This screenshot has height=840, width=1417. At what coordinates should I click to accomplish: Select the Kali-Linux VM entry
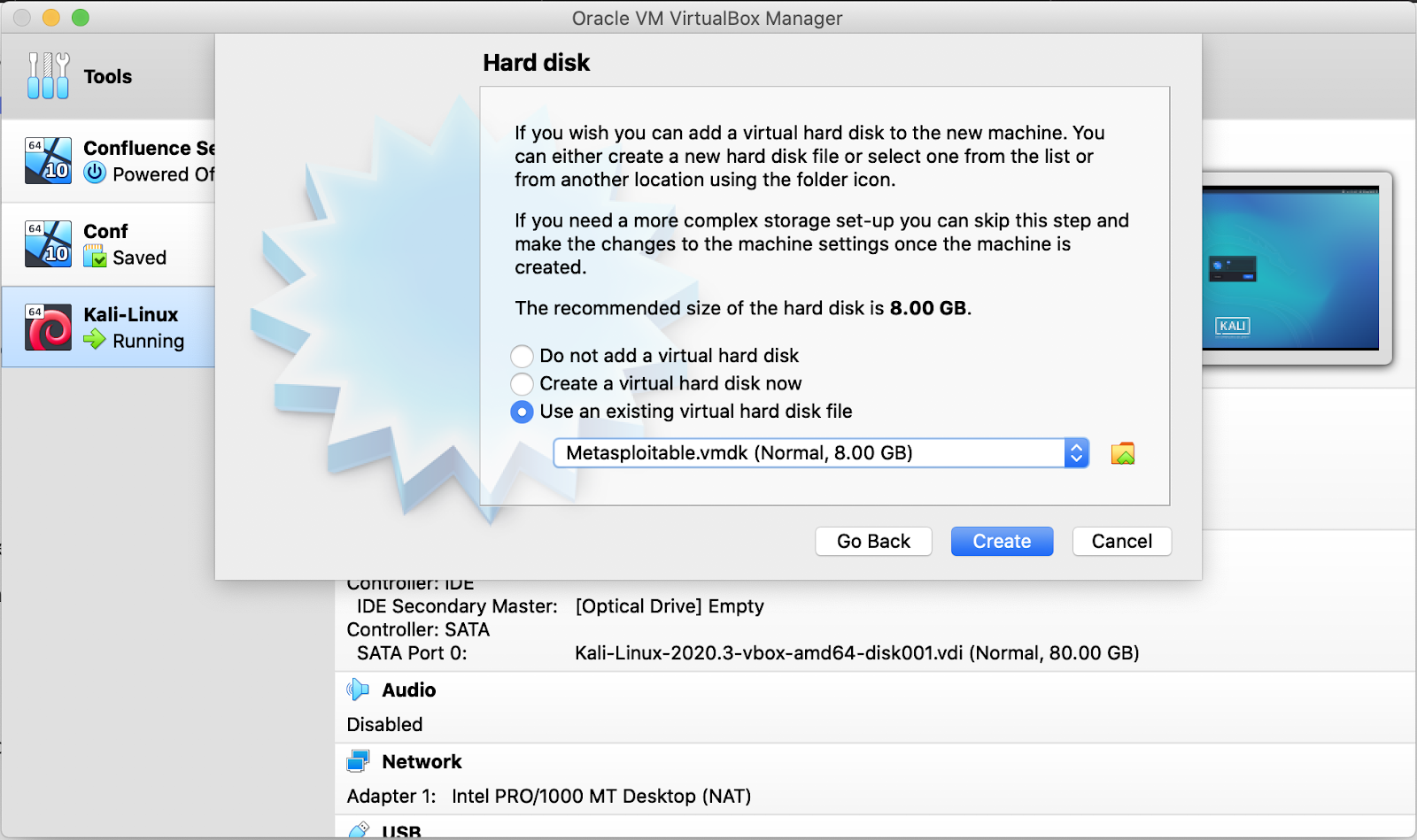click(108, 327)
